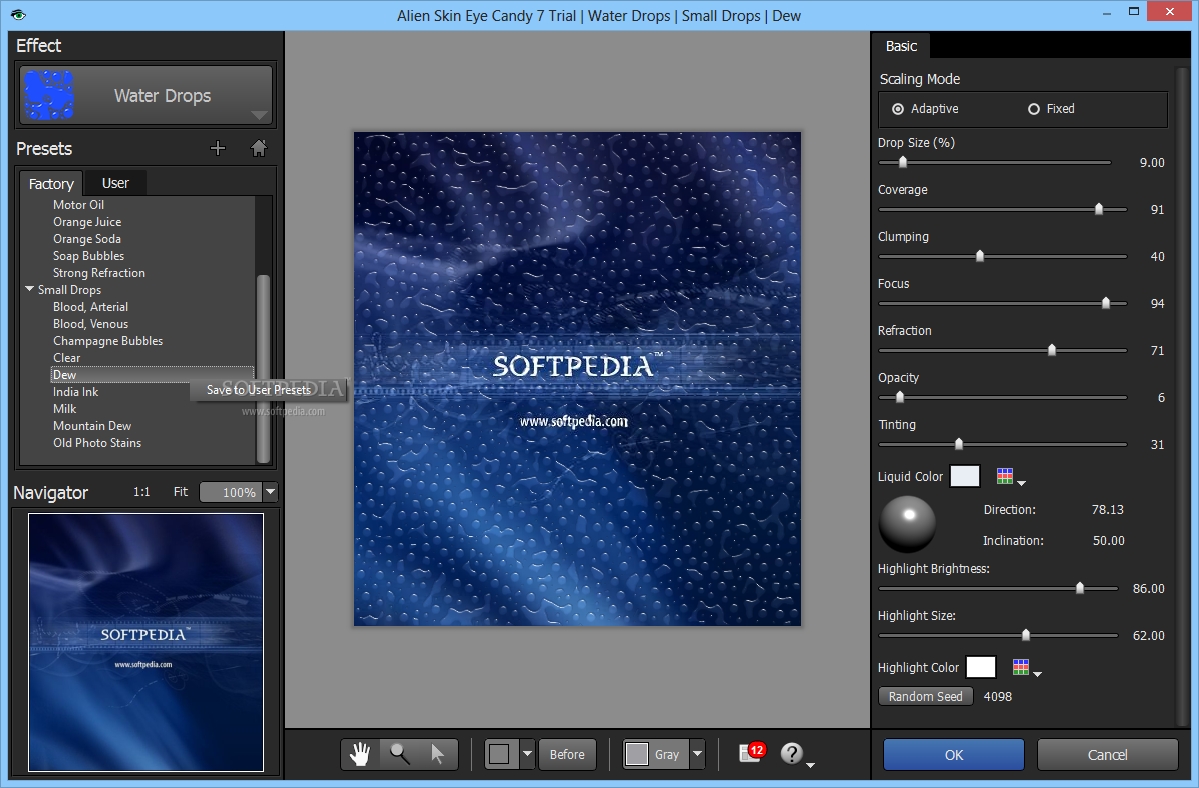Click the Refraction slider handle
1199x788 pixels.
(1052, 350)
